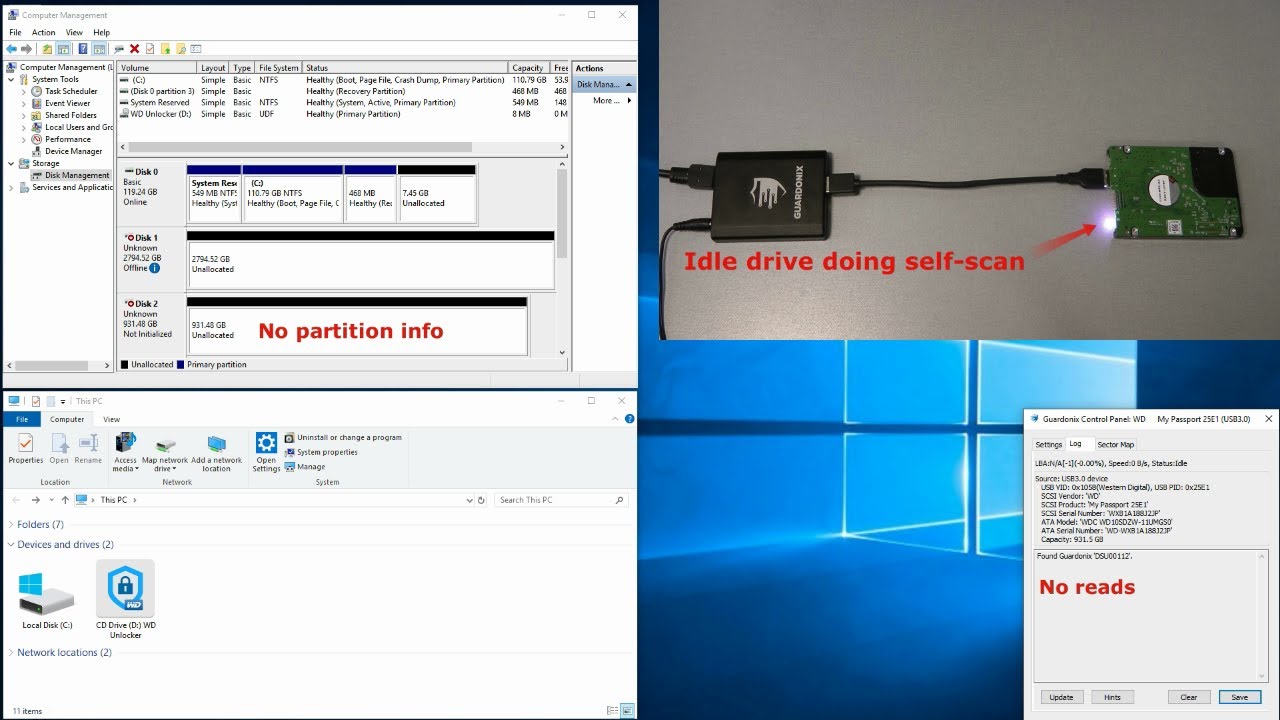Click Back arrow in Computer Management toolbar

(12, 48)
